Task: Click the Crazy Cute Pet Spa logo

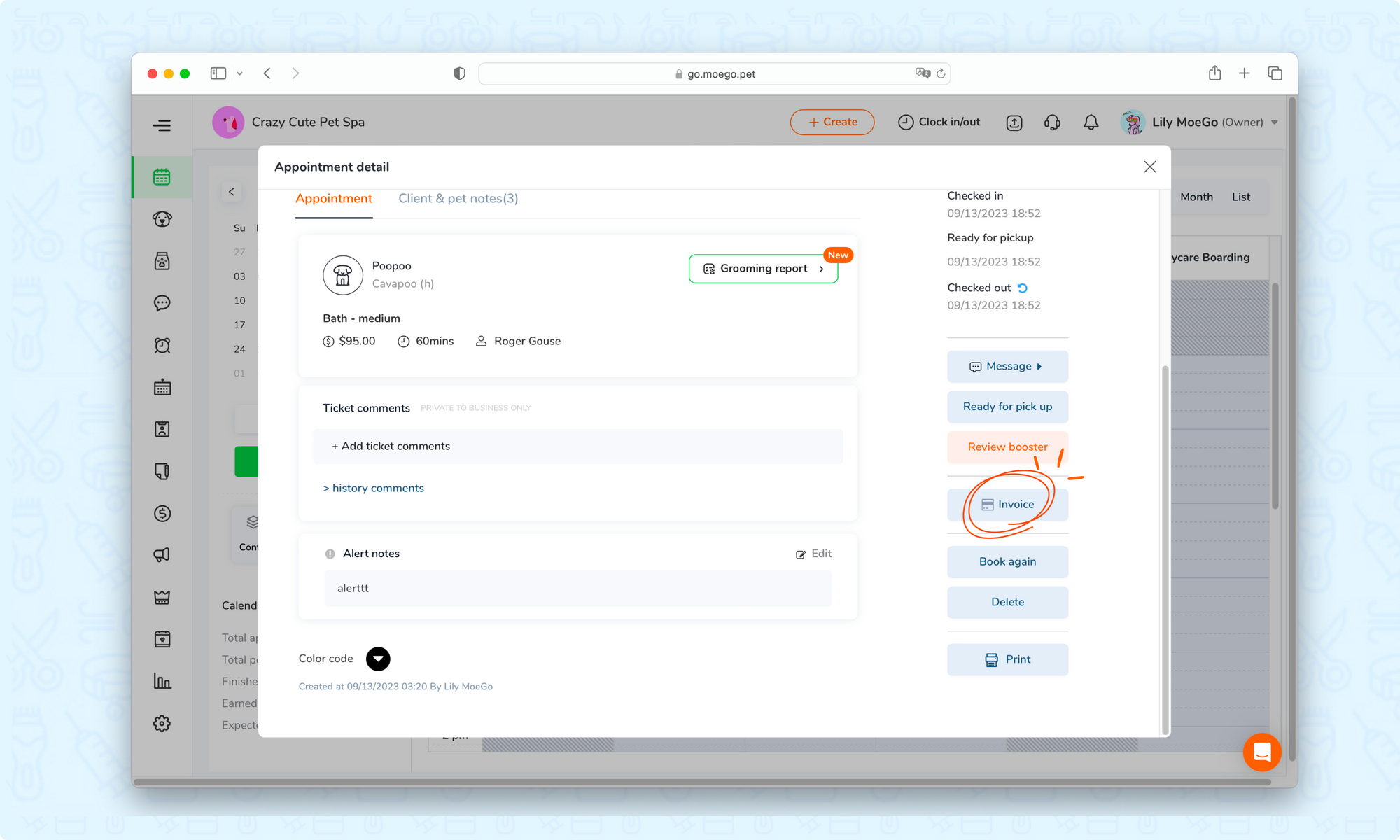Action: [228, 122]
